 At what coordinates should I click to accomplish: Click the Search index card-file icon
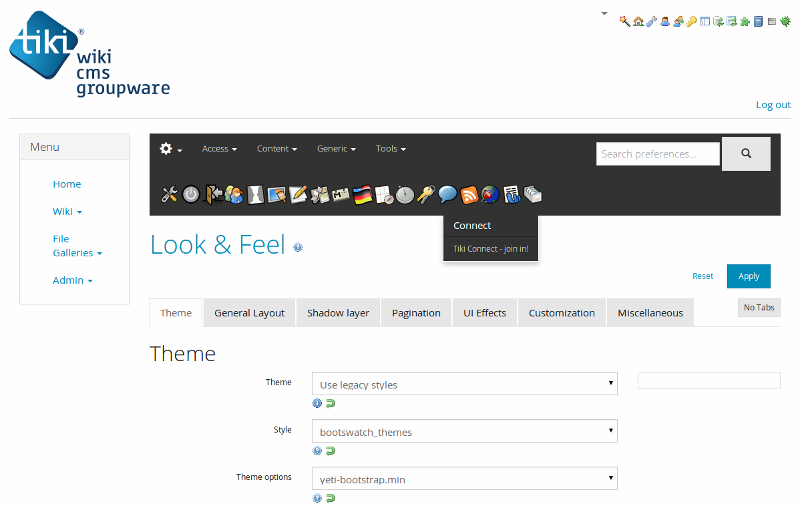(533, 194)
